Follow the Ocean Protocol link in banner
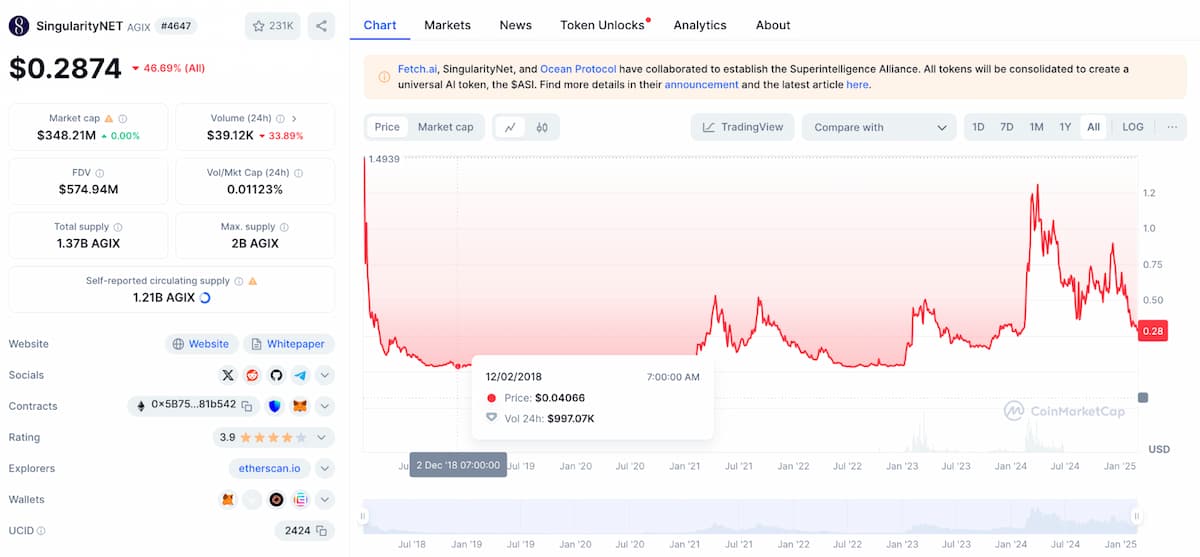Viewport: 1200px width, 557px height. 578,69
